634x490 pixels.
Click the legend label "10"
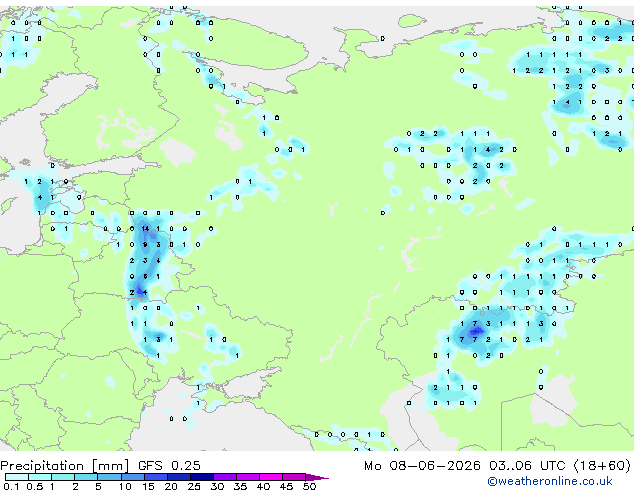click(125, 486)
